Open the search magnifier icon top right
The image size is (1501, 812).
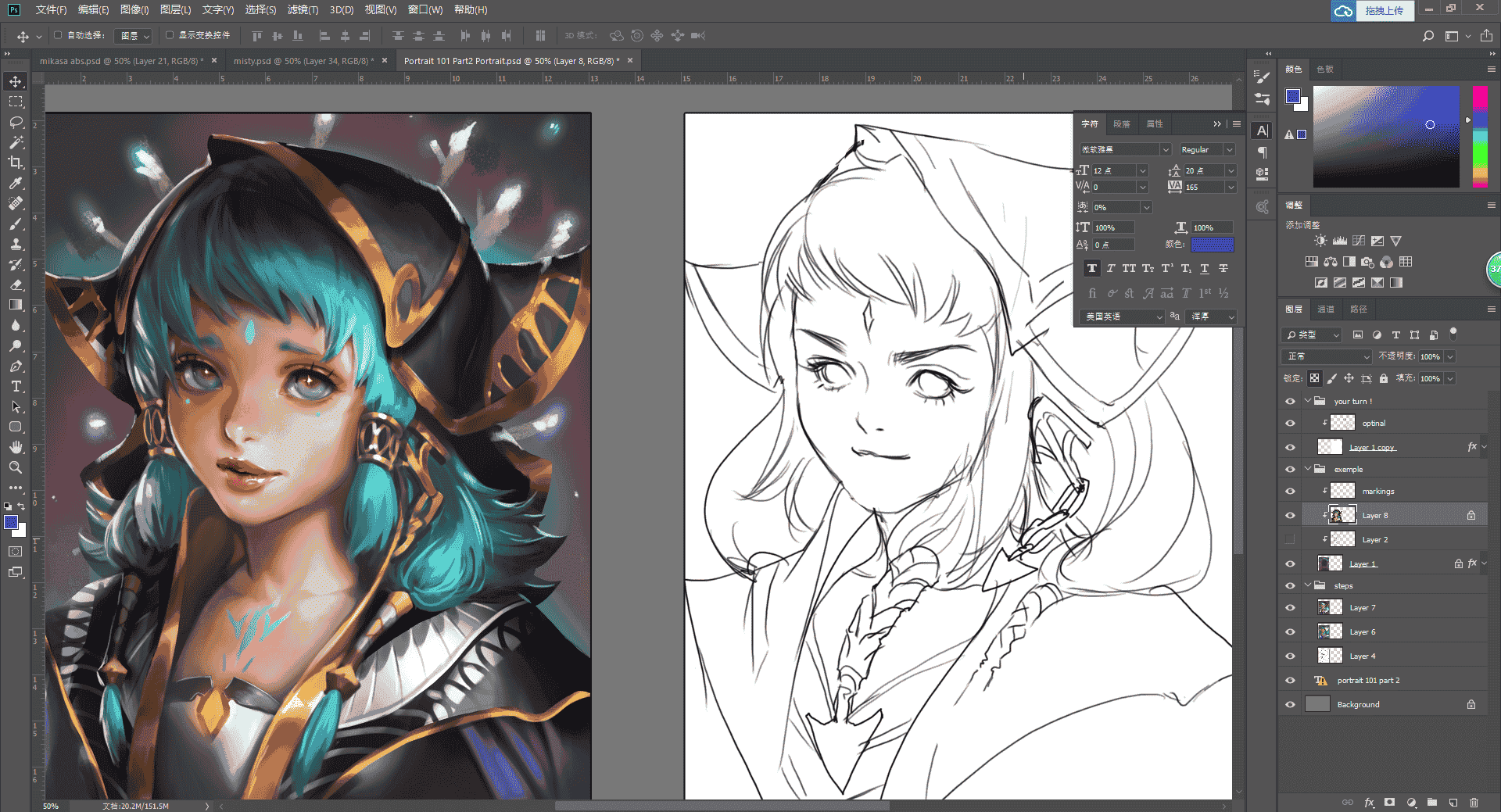(1428, 36)
